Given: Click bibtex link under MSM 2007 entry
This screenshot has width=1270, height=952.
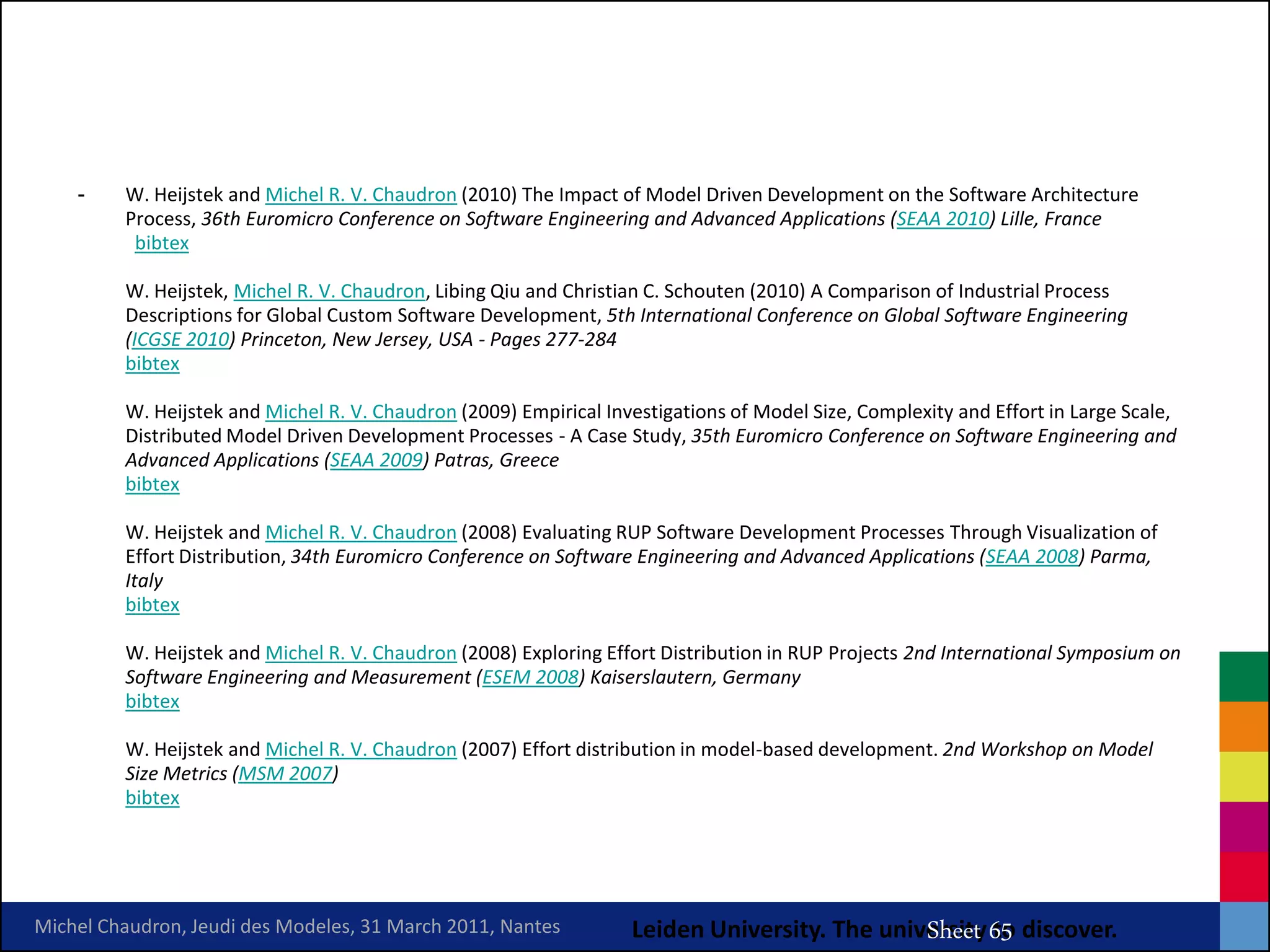Looking at the screenshot, I should pos(153,798).
